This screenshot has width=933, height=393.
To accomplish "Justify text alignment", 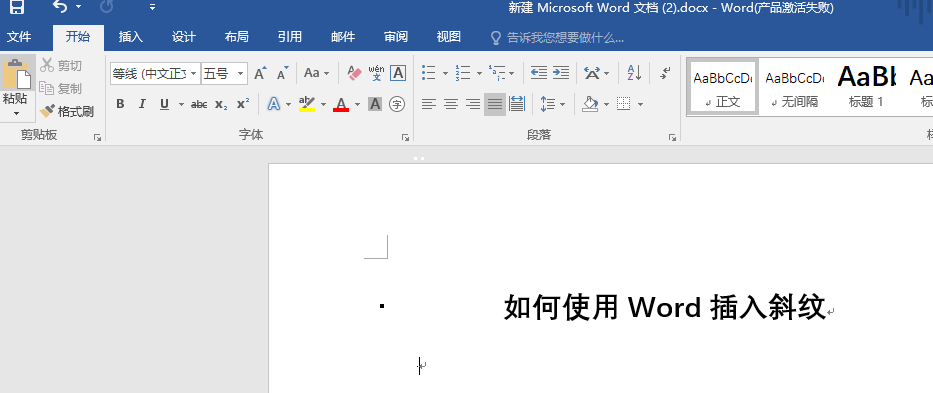I will coord(494,104).
